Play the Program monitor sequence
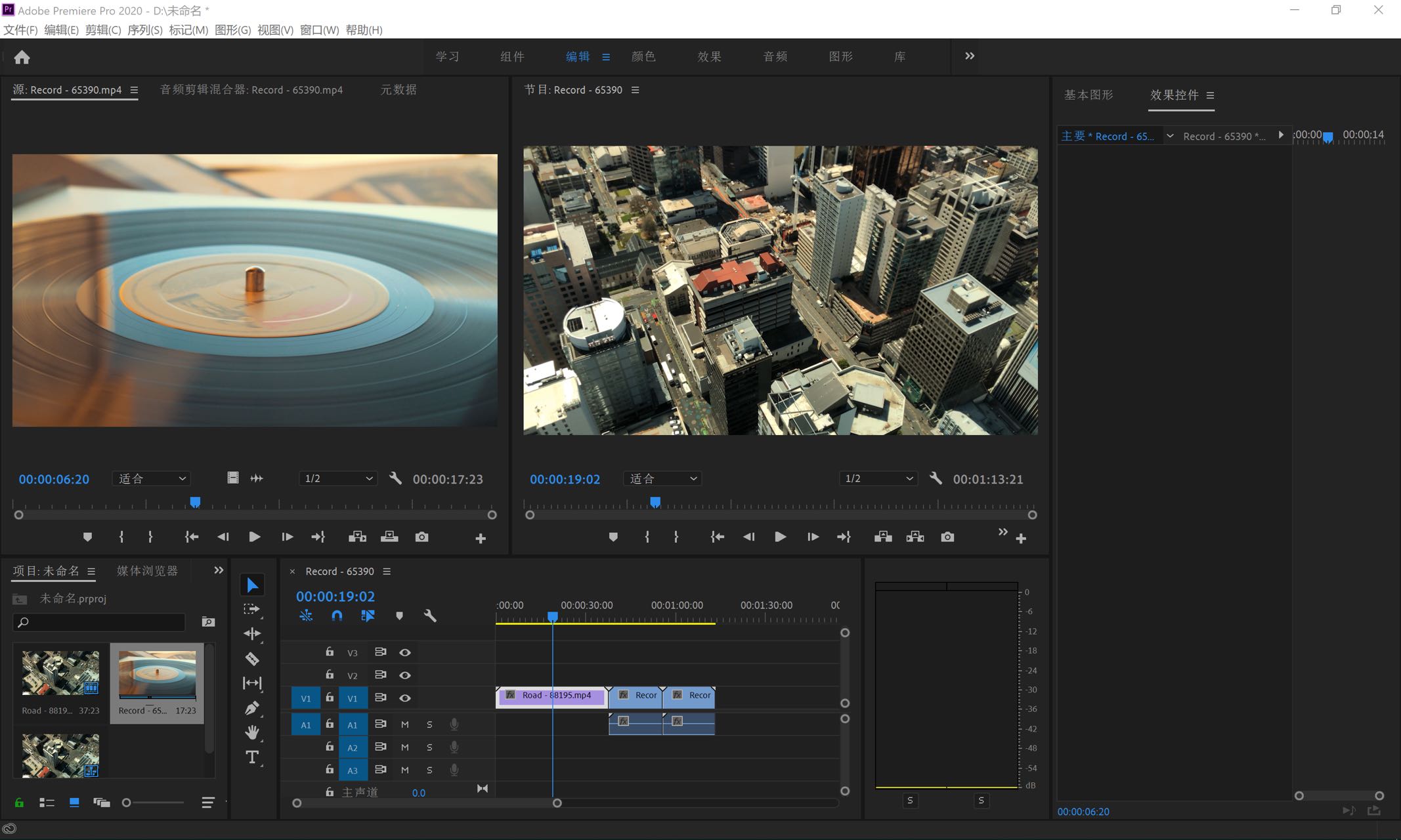 (x=780, y=537)
